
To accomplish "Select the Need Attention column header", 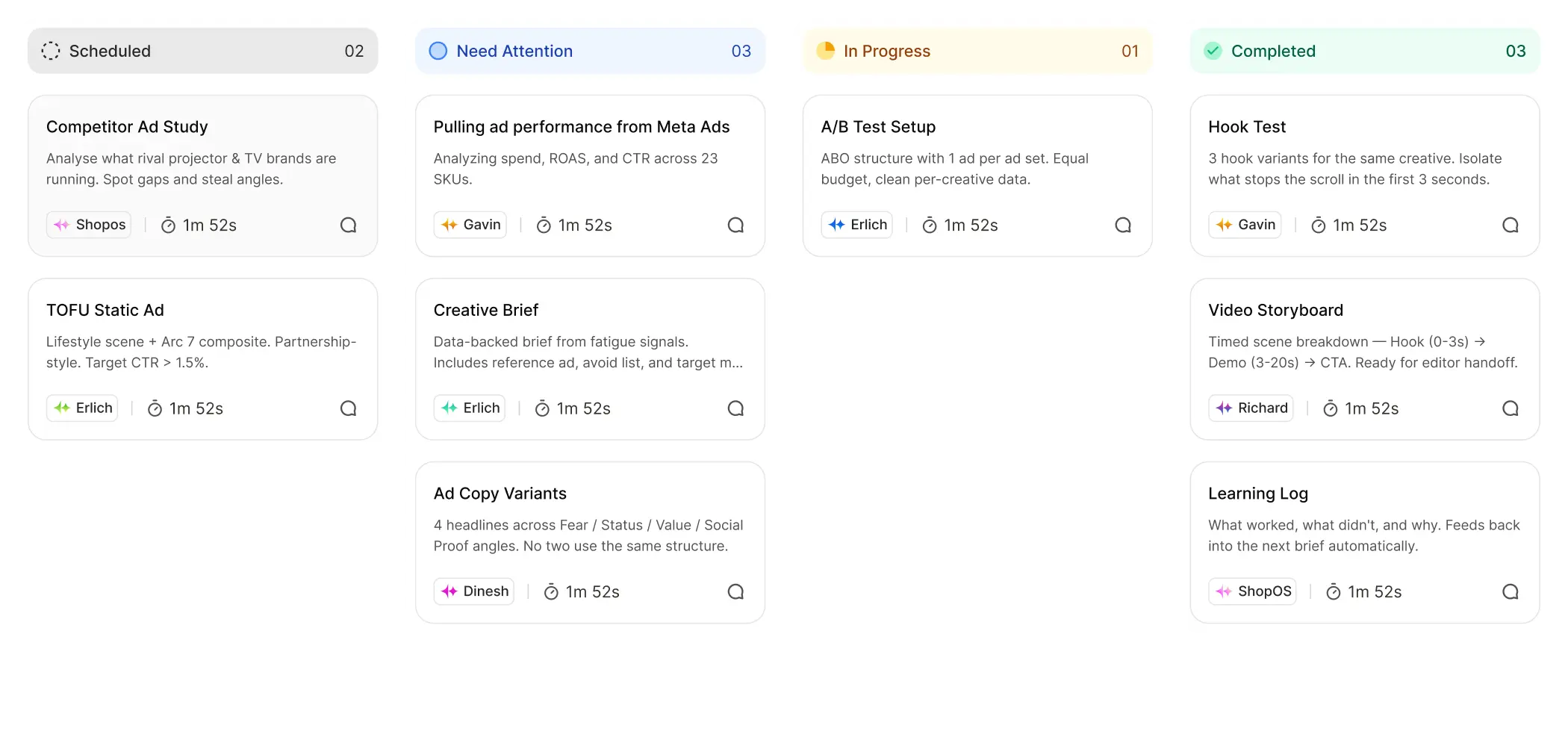I will 514,51.
